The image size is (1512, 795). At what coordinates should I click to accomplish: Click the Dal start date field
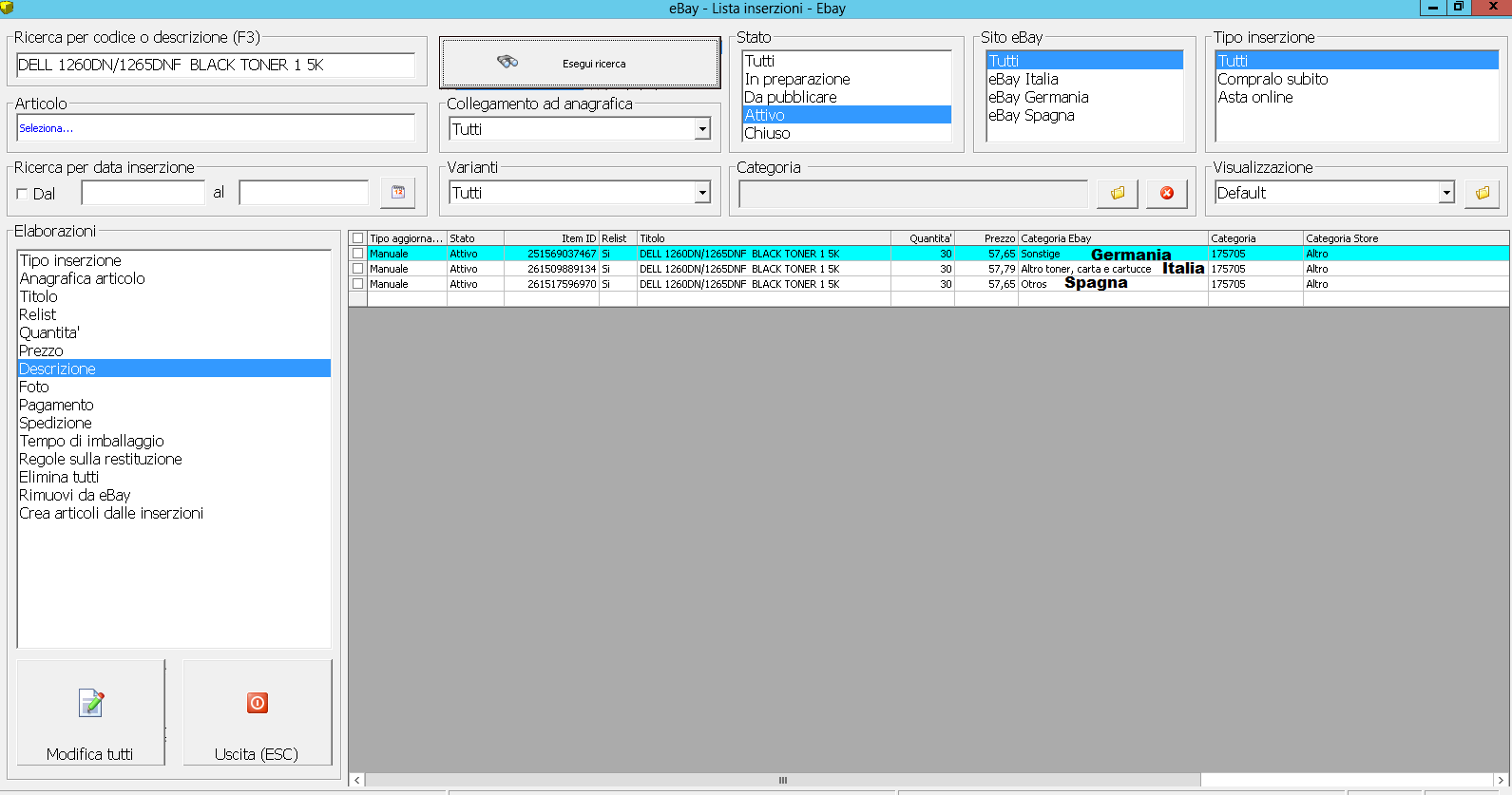tap(143, 193)
